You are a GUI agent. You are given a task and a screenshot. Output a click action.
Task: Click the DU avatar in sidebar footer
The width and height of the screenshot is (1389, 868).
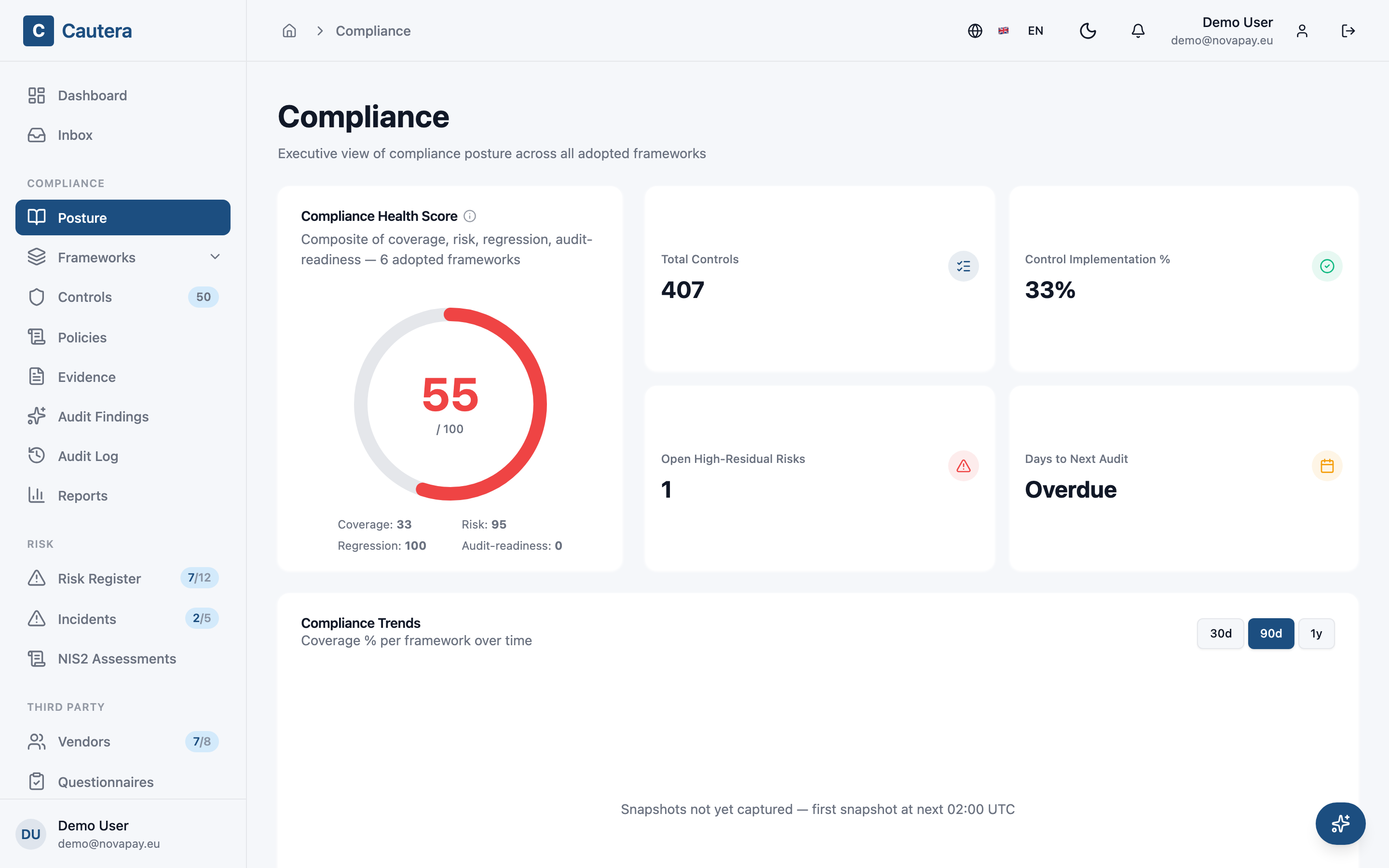(x=30, y=834)
